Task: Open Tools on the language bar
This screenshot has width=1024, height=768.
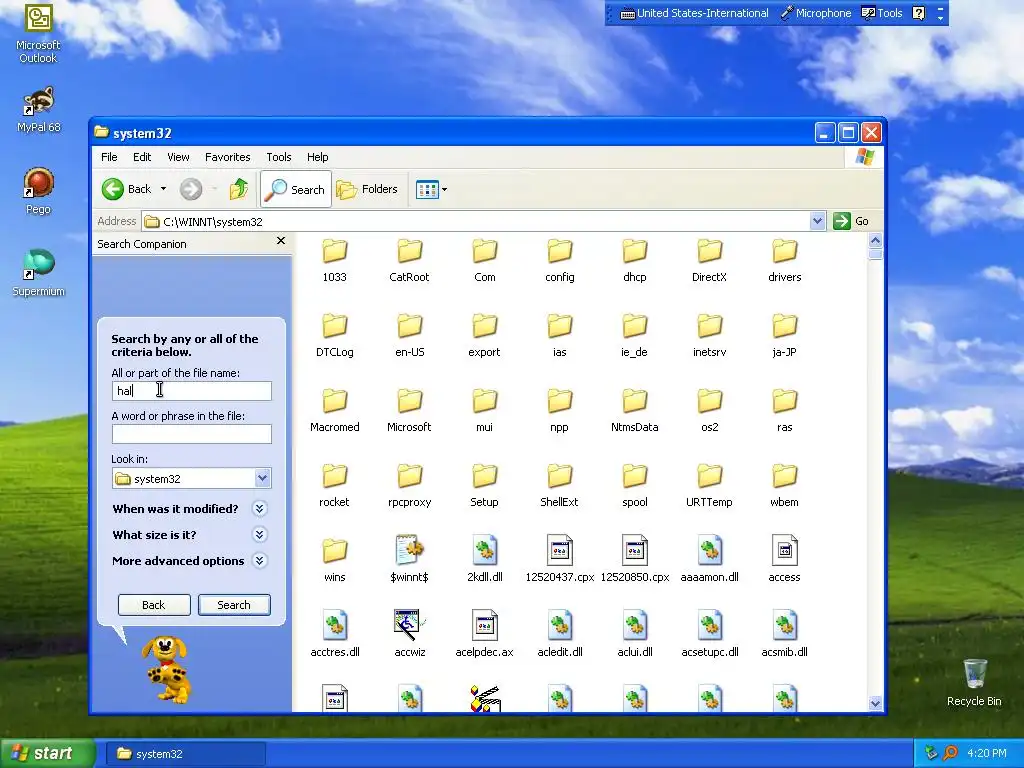Action: (x=882, y=13)
